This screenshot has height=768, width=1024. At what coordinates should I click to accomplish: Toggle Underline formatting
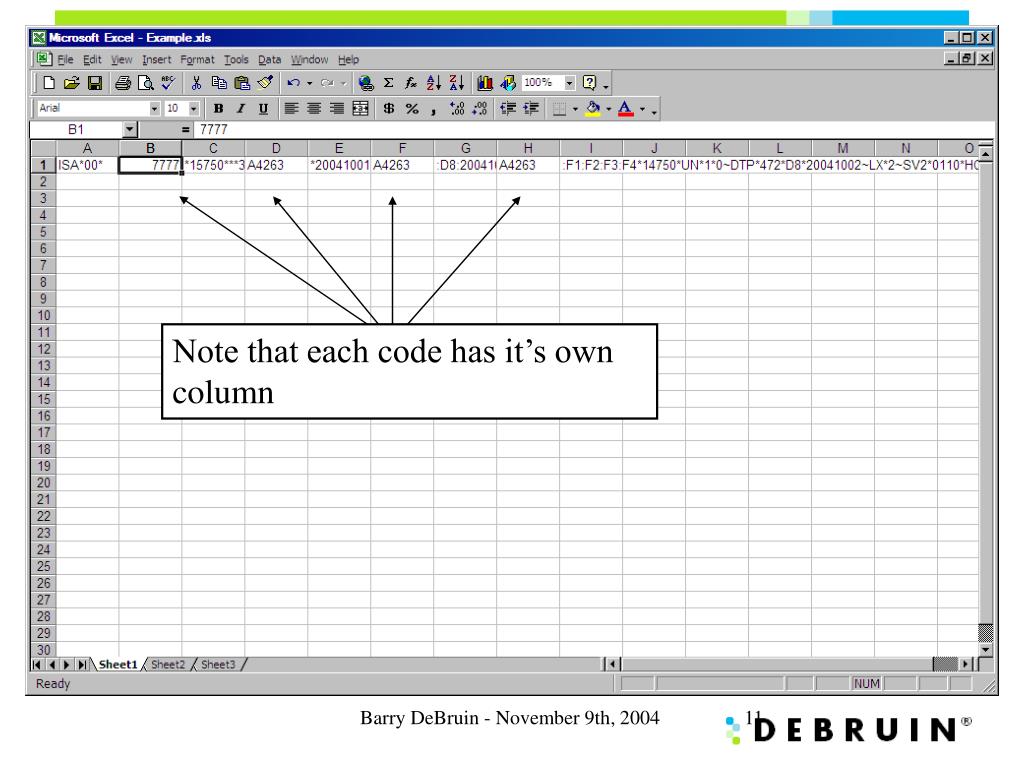263,108
